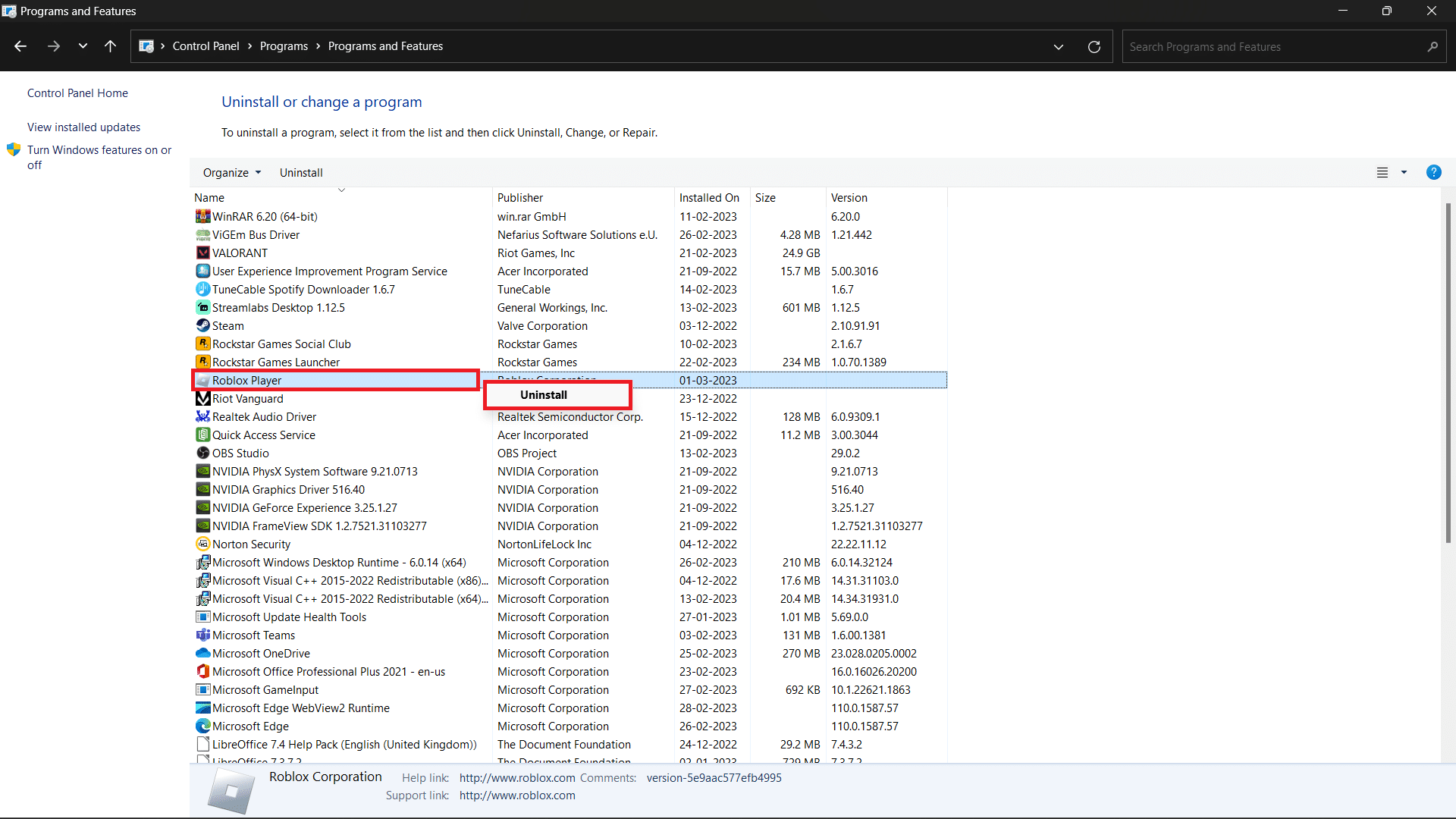Click Programs and Features breadcrumb segment

pyautogui.click(x=385, y=46)
